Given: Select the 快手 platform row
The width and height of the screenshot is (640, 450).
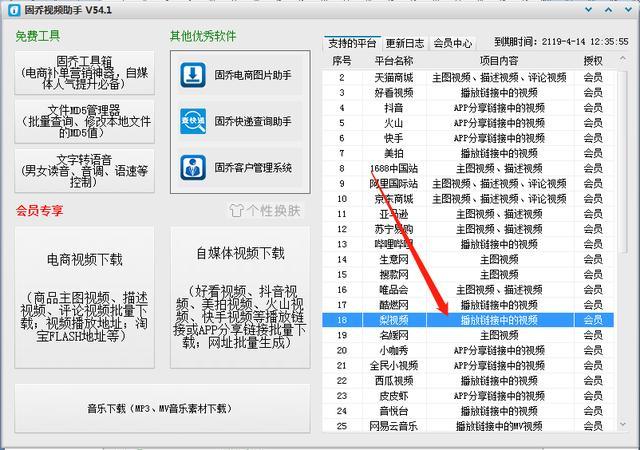Looking at the screenshot, I should pos(468,138).
